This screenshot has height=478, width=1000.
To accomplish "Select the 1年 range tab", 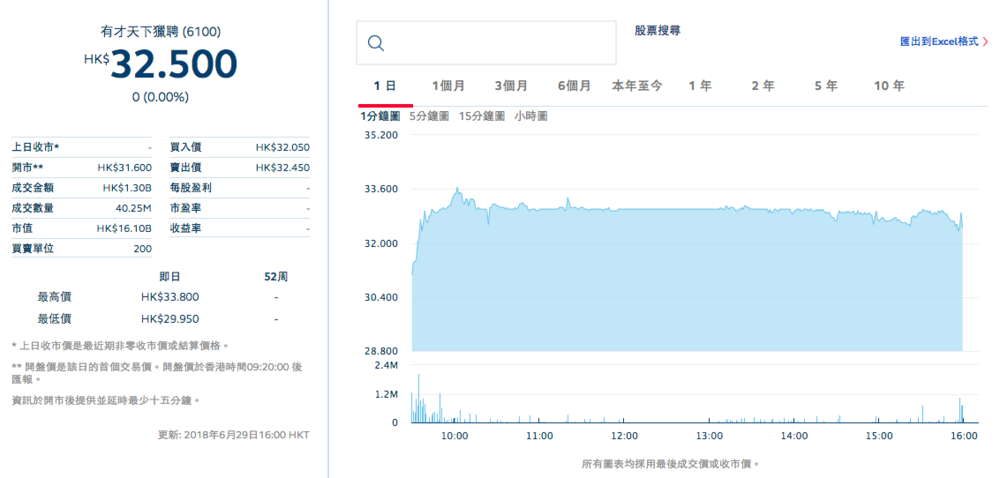I will [x=700, y=86].
